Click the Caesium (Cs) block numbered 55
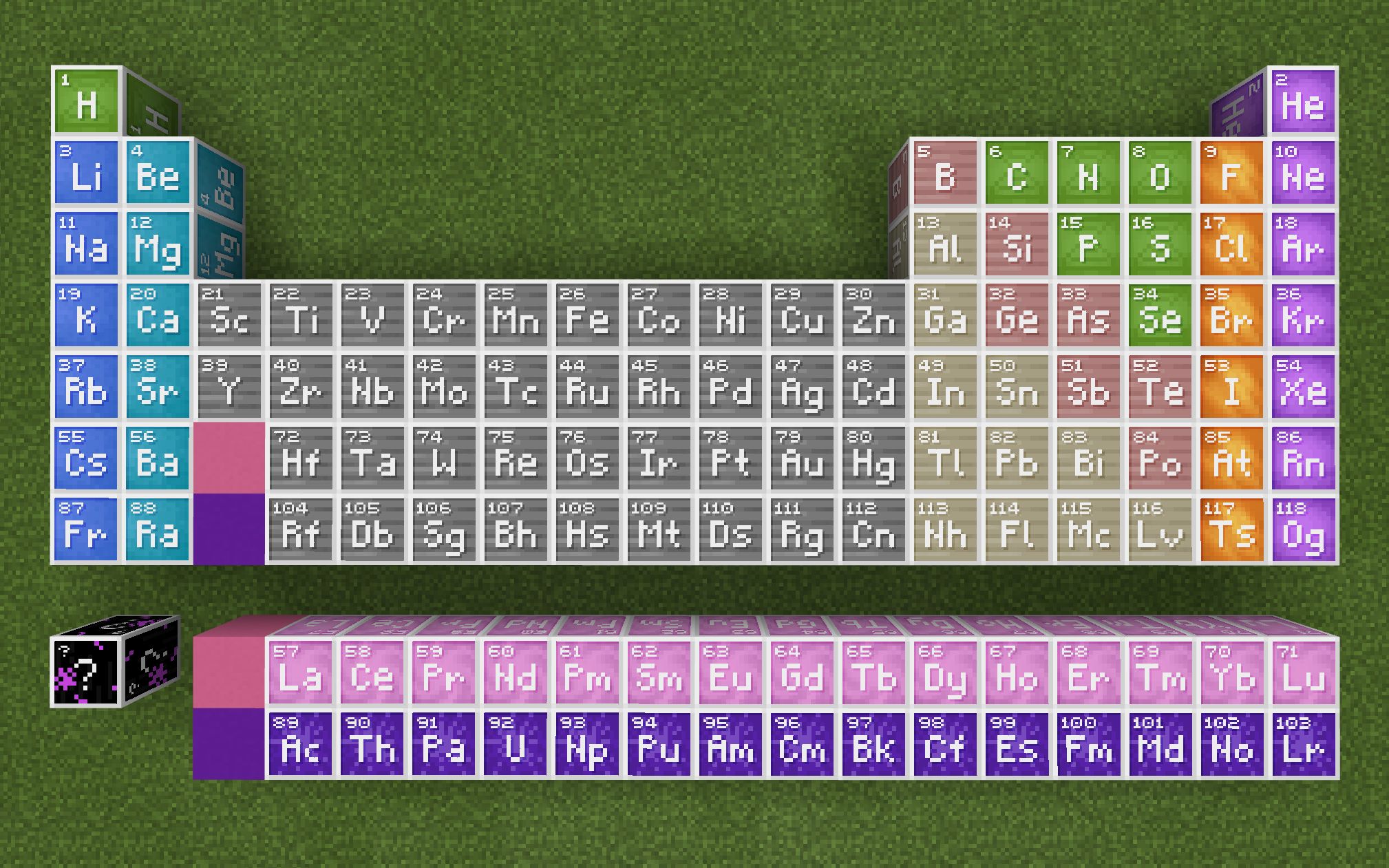 86,458
